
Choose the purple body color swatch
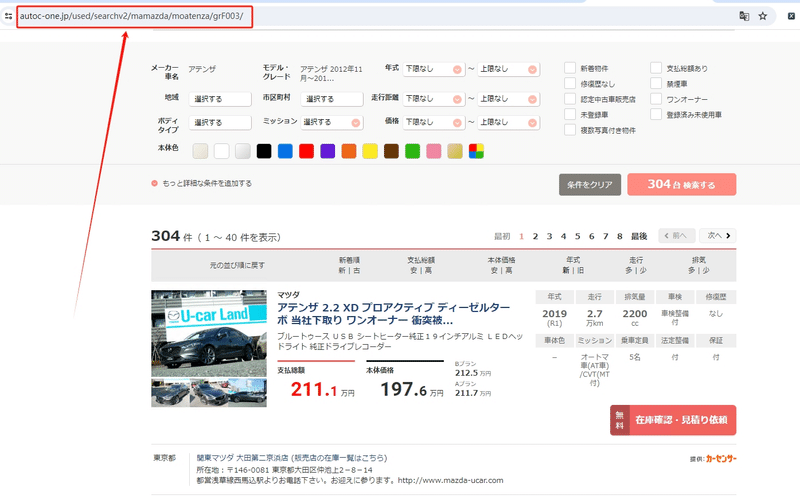(328, 151)
